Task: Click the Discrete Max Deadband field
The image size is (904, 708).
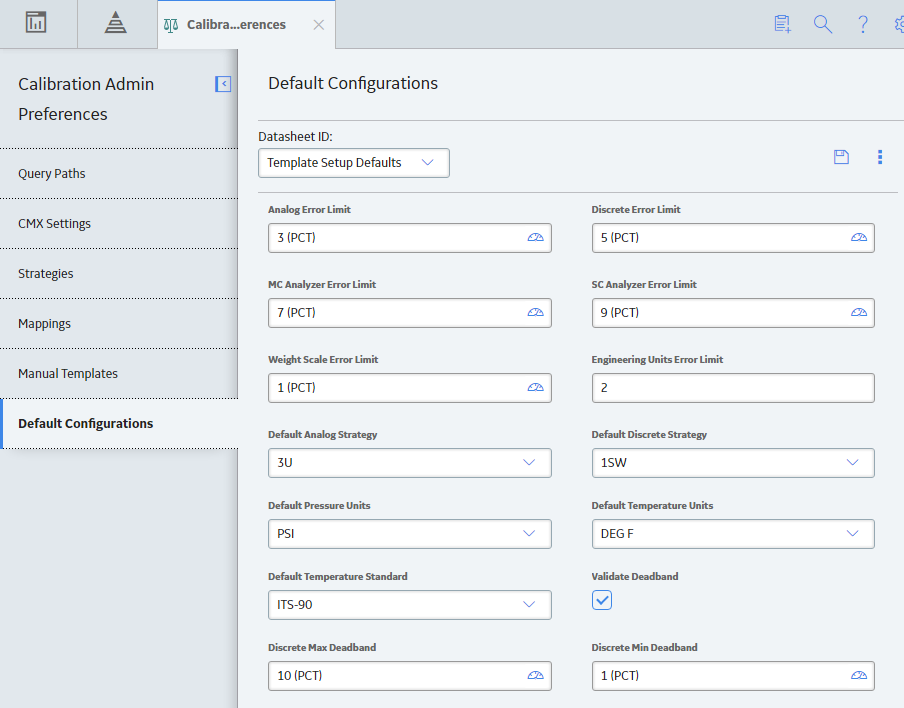Action: 410,675
